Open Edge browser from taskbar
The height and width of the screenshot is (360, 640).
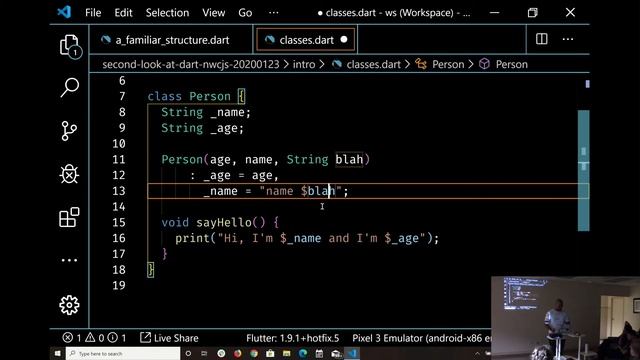(303, 353)
